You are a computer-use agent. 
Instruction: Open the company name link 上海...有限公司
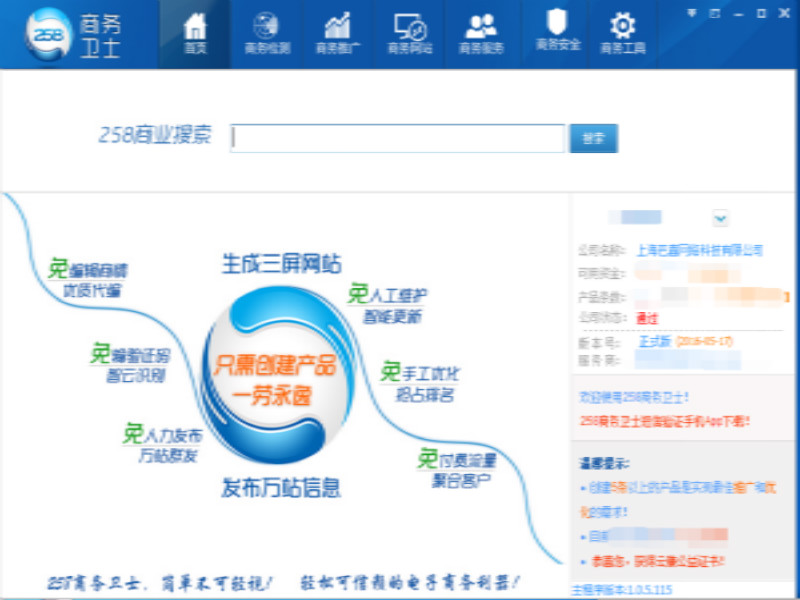(x=699, y=250)
